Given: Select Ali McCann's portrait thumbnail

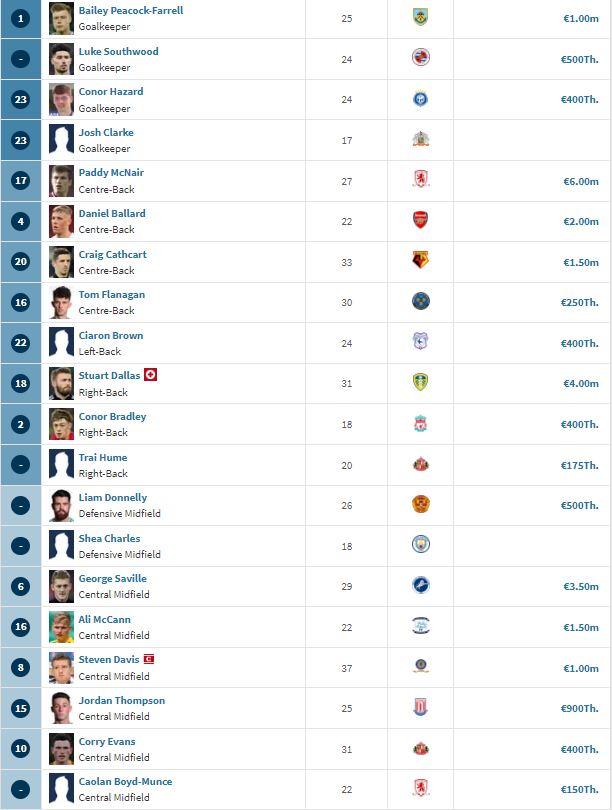Looking at the screenshot, I should [x=61, y=627].
